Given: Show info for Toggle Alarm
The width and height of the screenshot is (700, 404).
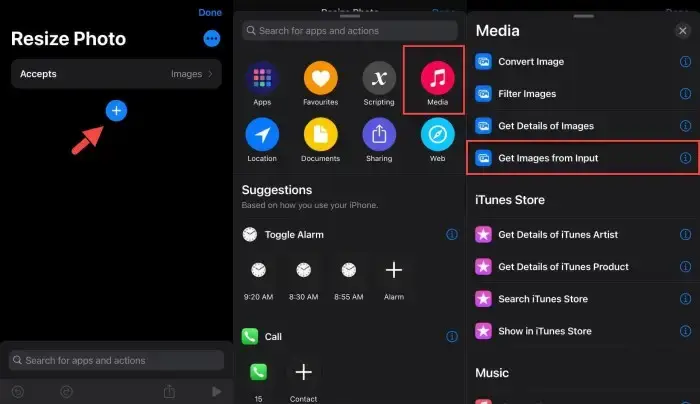Looking at the screenshot, I should coord(452,234).
